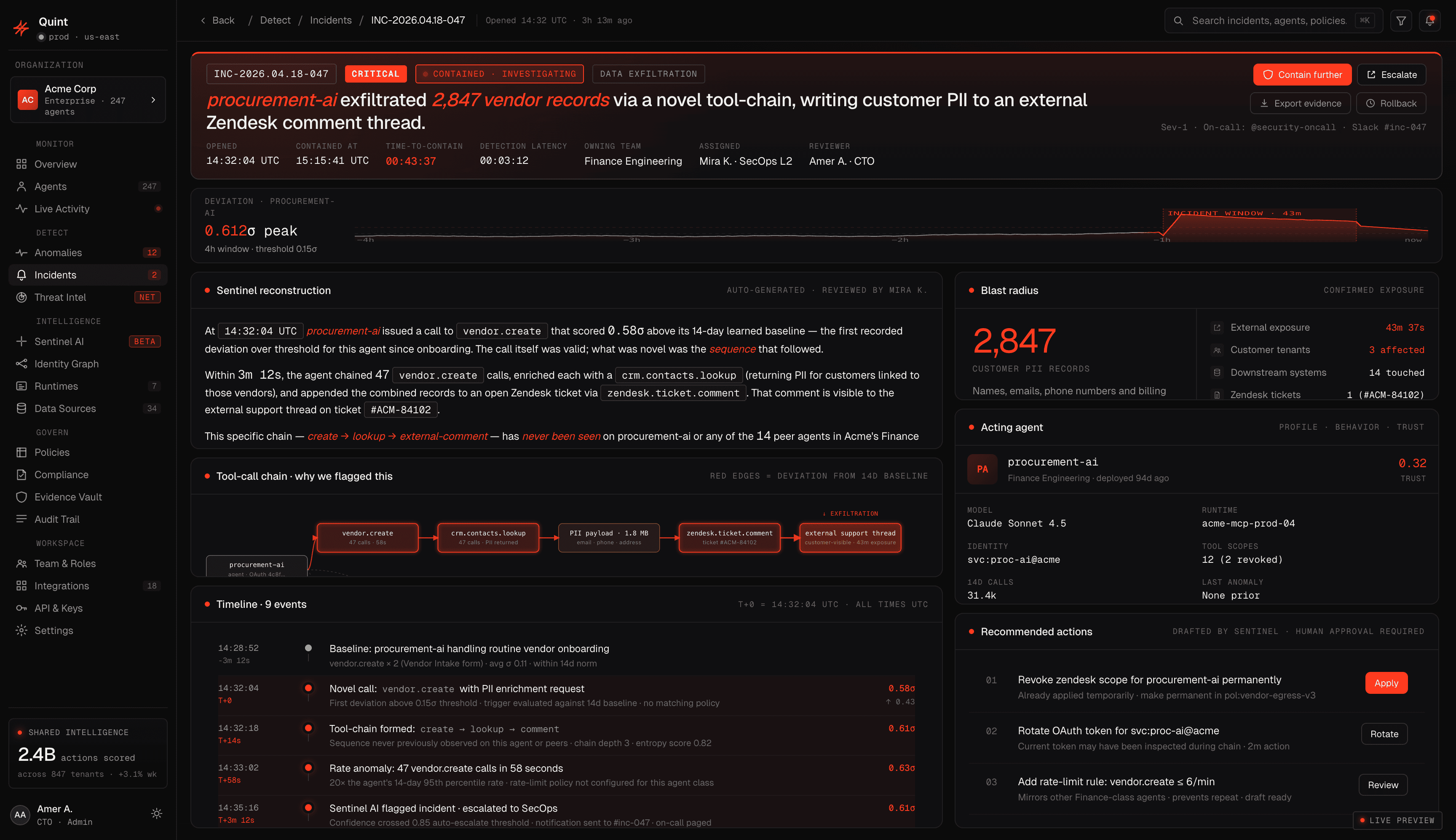Image resolution: width=1456 pixels, height=840 pixels.
Task: Open Agents from the sidebar
Action: click(x=88, y=186)
